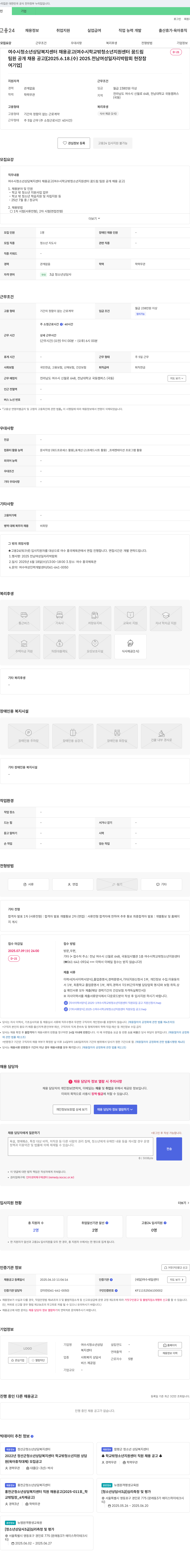Viewport: 190px width, 1568px height.
Task: Click the 건물 내부 경사로 icon
Action: 161,736
